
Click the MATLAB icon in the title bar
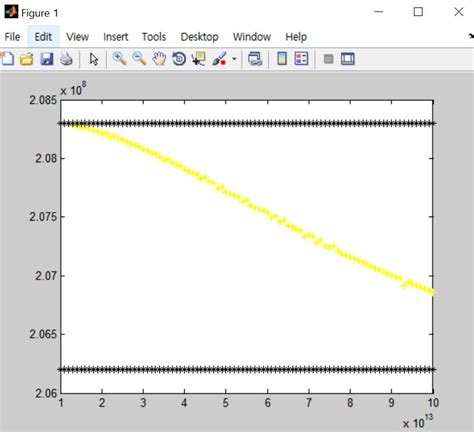click(10, 12)
